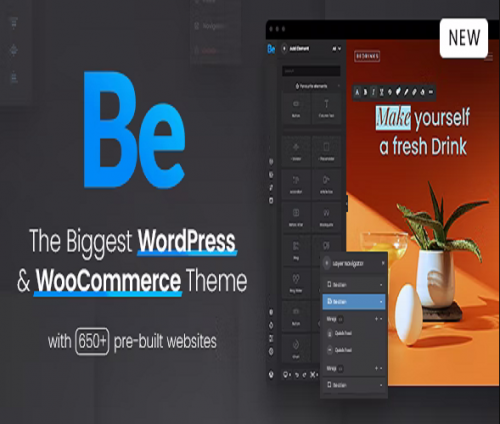Select the Column Text element tile
This screenshot has width=500, height=424.
[x=326, y=109]
